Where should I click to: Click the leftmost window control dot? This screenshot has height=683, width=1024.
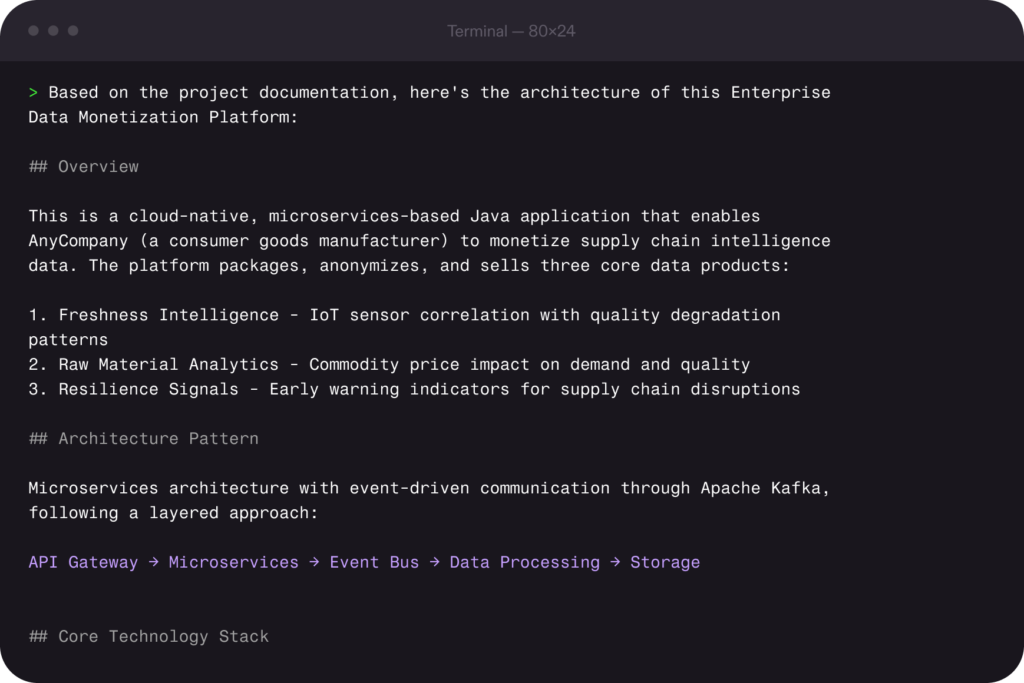[x=33, y=31]
